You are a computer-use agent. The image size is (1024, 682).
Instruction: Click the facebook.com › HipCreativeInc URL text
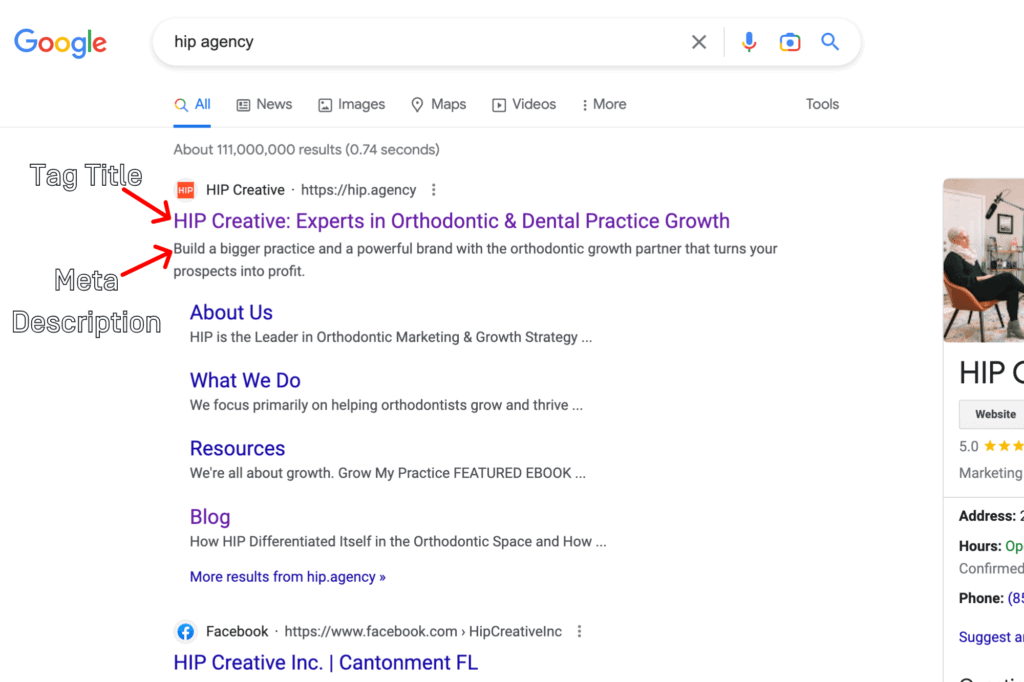pyautogui.click(x=423, y=632)
